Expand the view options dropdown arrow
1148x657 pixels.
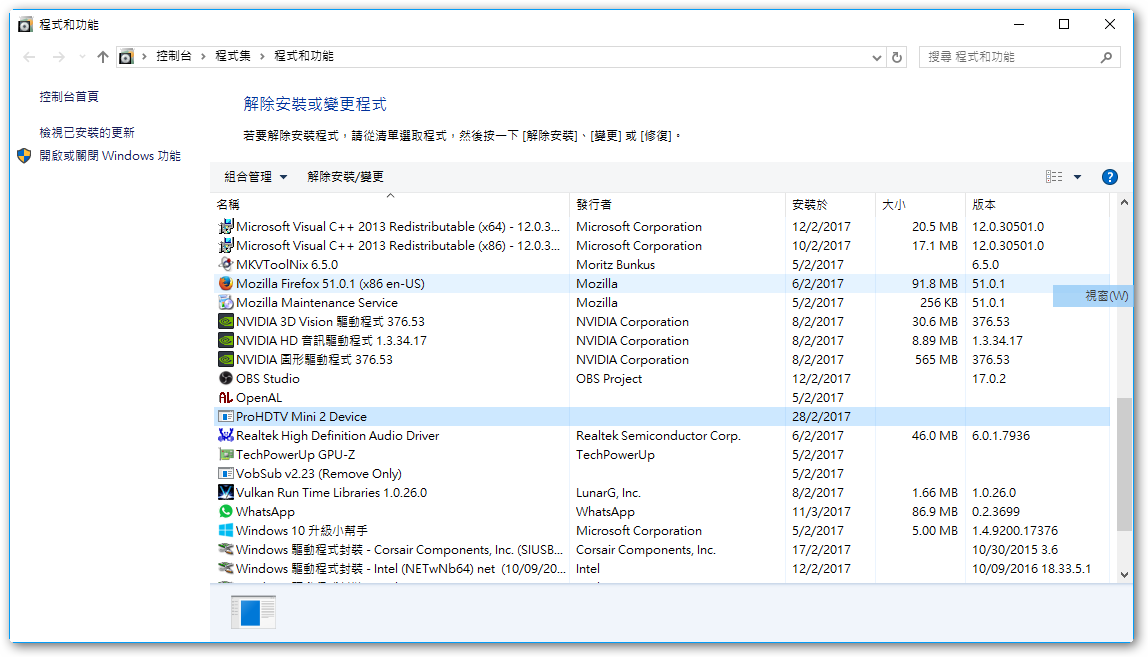(1078, 177)
